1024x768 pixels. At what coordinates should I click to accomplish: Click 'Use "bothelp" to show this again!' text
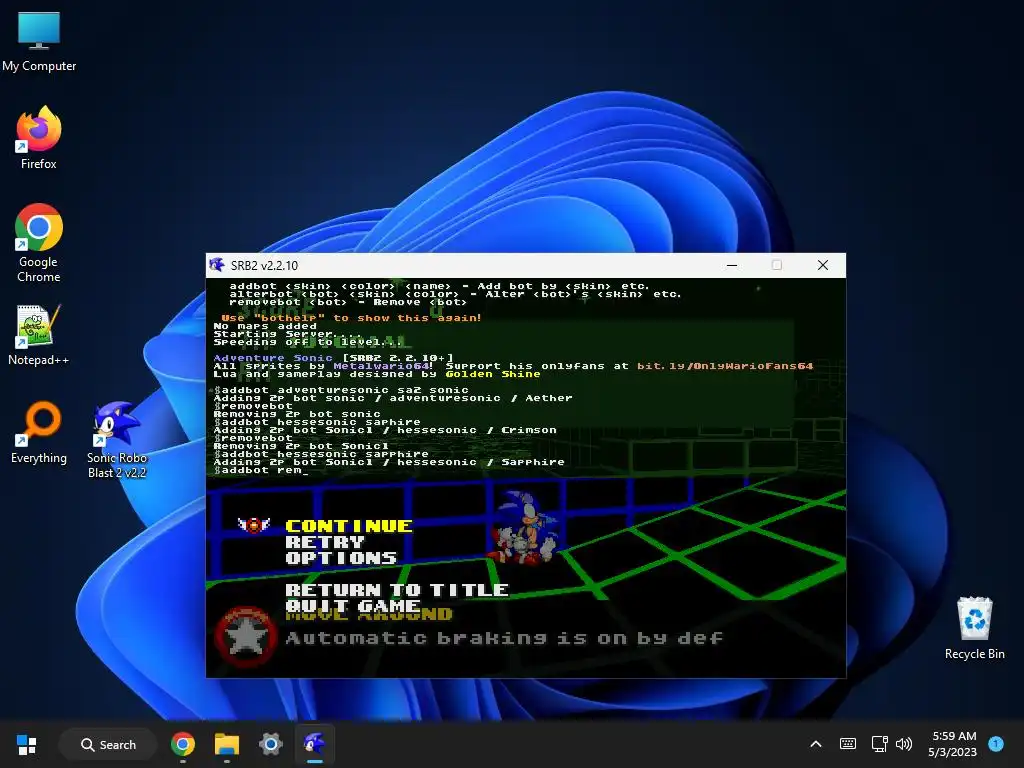pyautogui.click(x=351, y=318)
